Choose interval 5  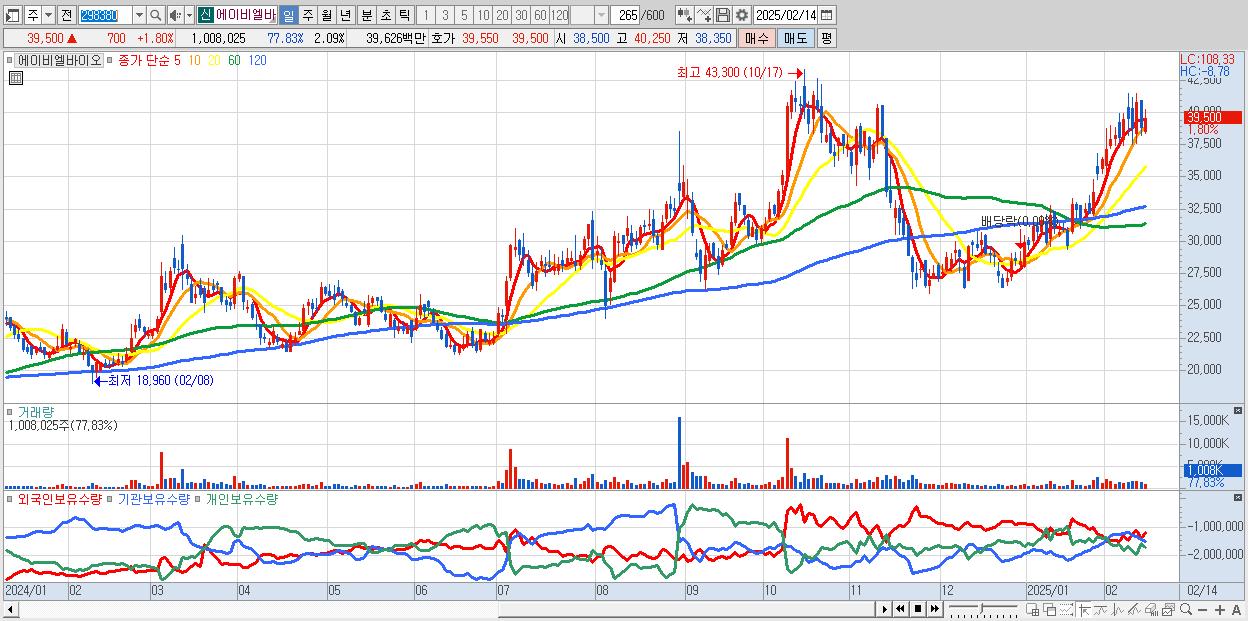point(464,15)
